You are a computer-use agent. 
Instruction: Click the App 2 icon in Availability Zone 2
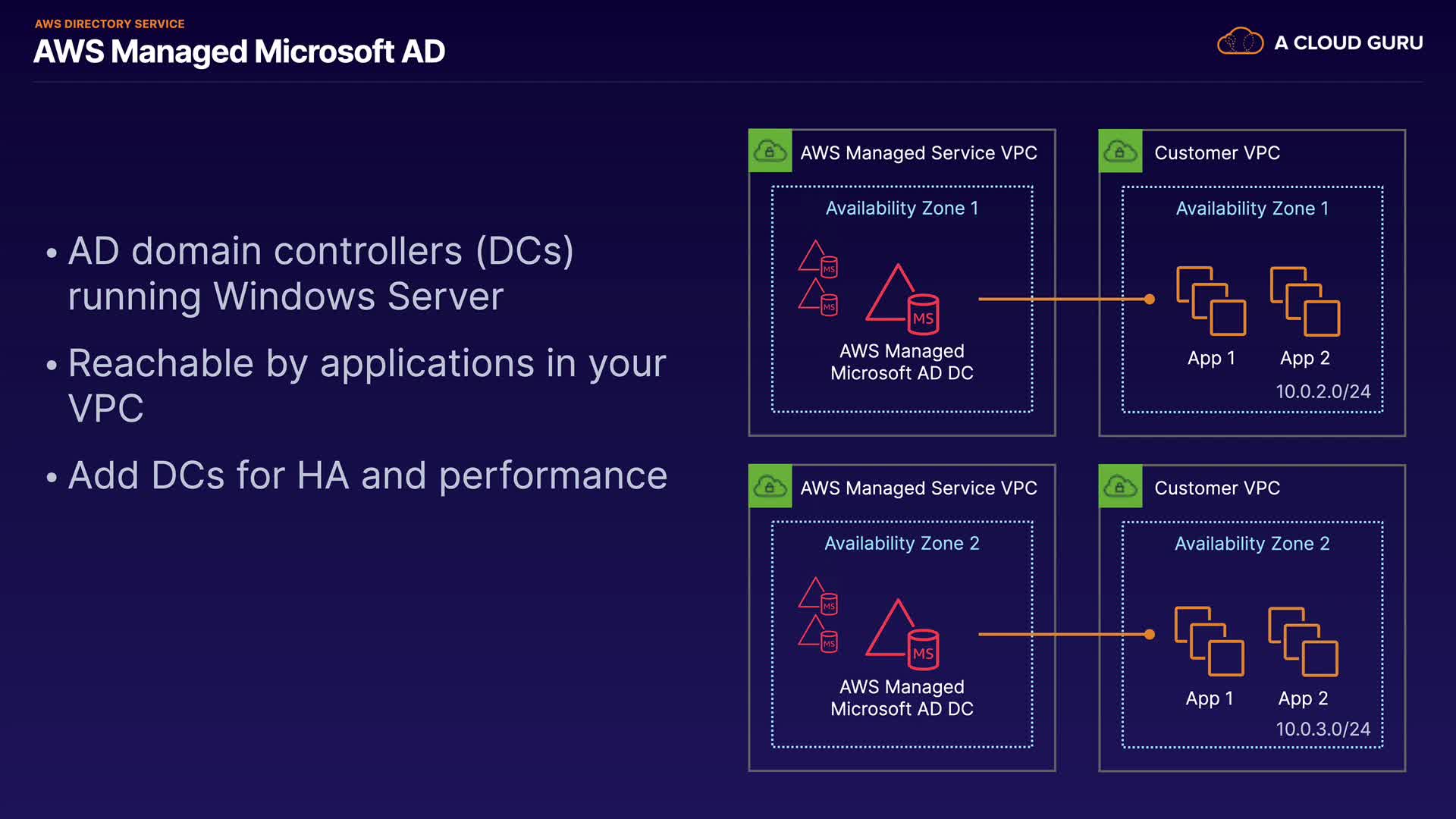(x=1303, y=641)
